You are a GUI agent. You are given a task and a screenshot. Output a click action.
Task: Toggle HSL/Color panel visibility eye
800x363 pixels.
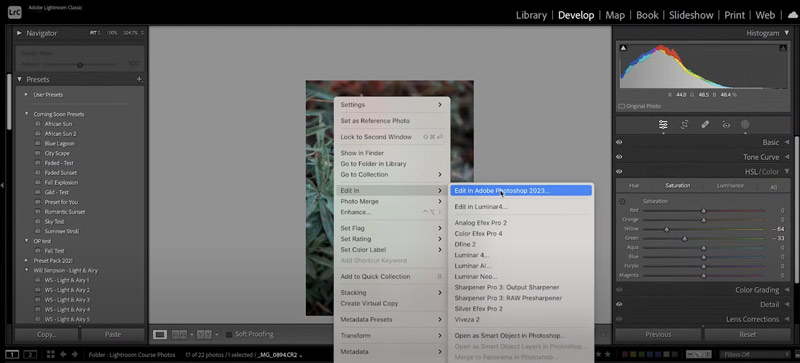[x=619, y=172]
